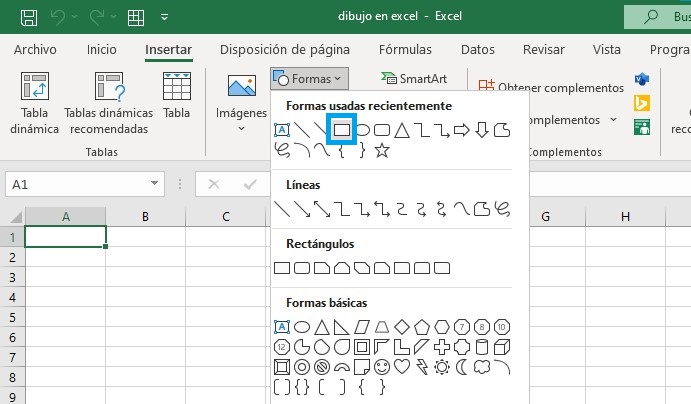Open the Vista tab

tap(606, 49)
